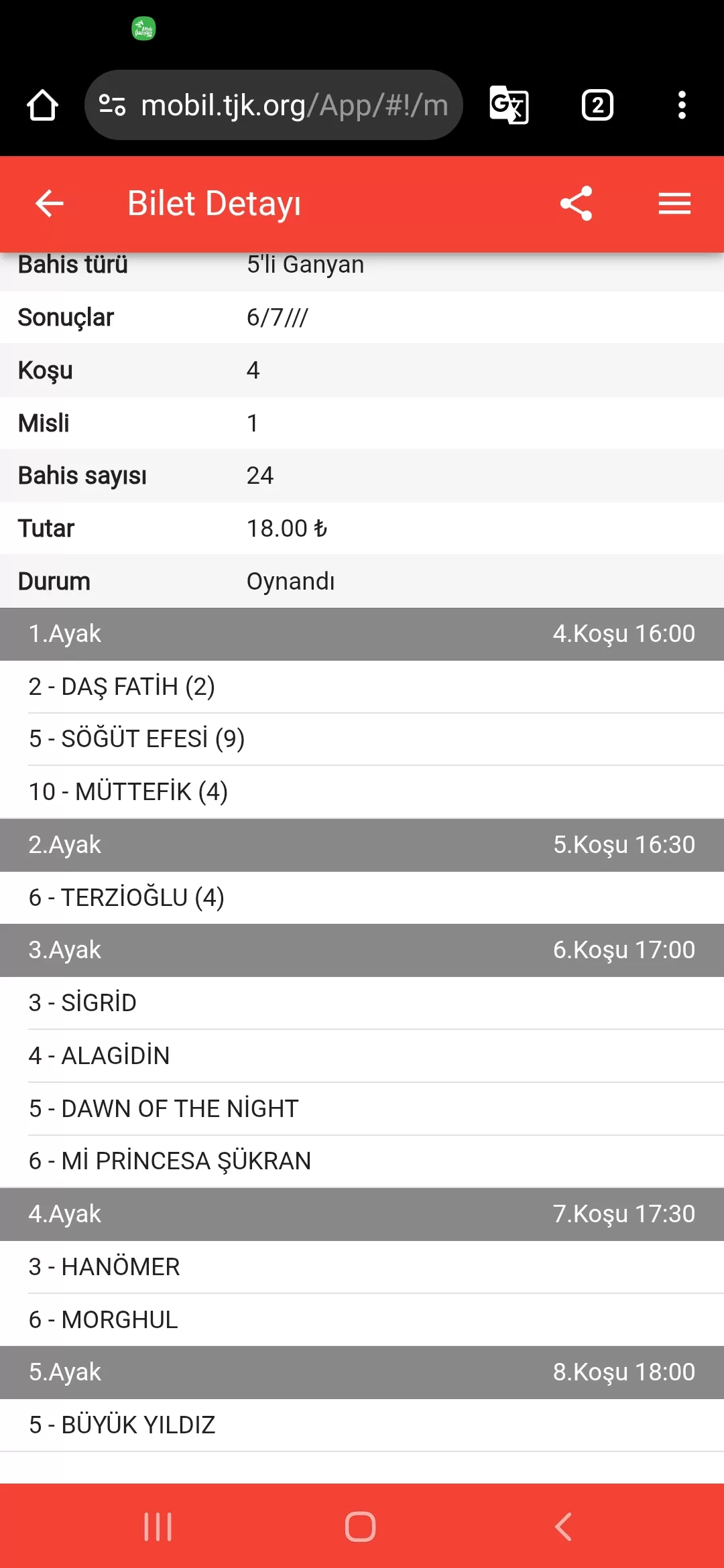Share the ticket via share icon
This screenshot has height=1568, width=724.
coord(576,204)
